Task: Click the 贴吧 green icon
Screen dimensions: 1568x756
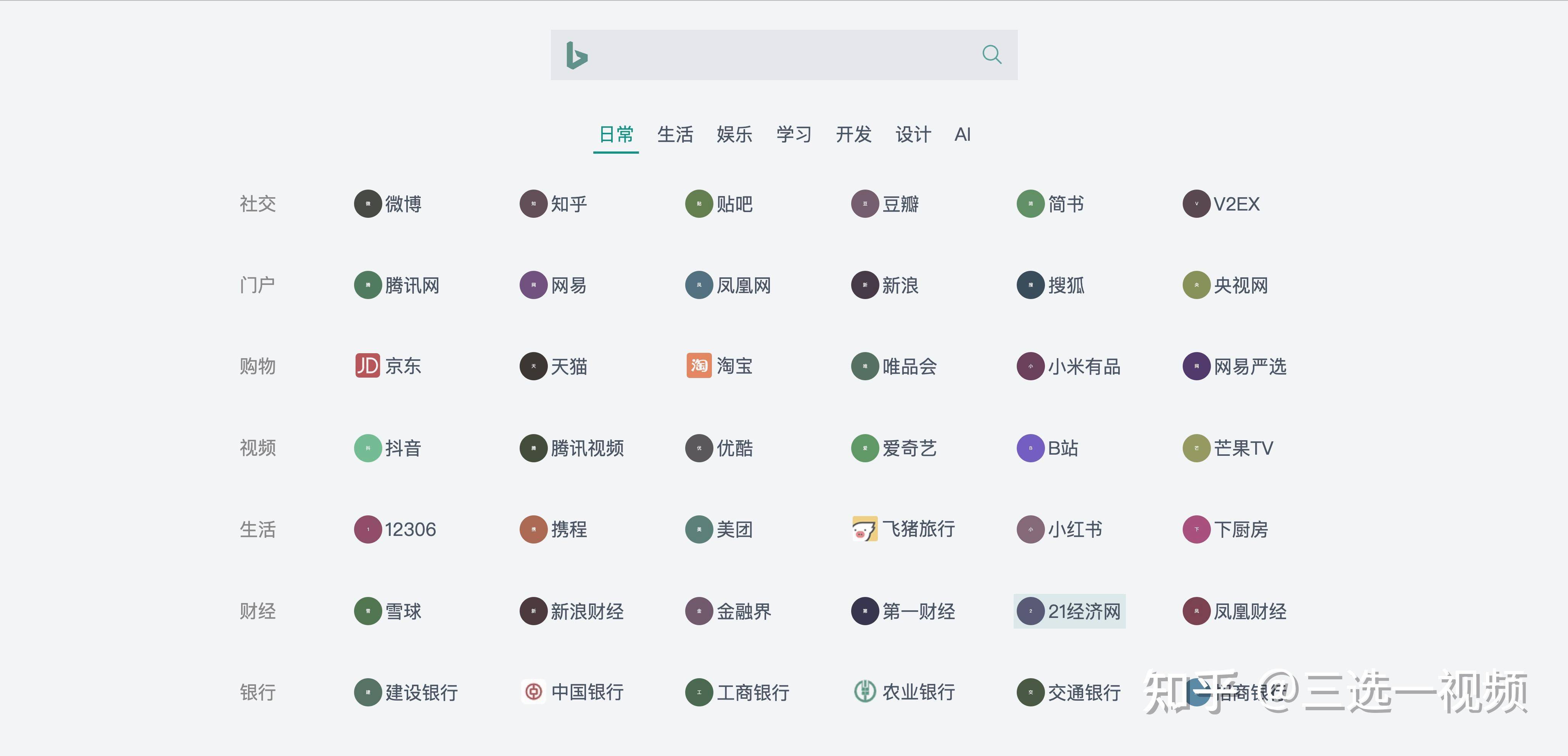Action: pyautogui.click(x=699, y=203)
